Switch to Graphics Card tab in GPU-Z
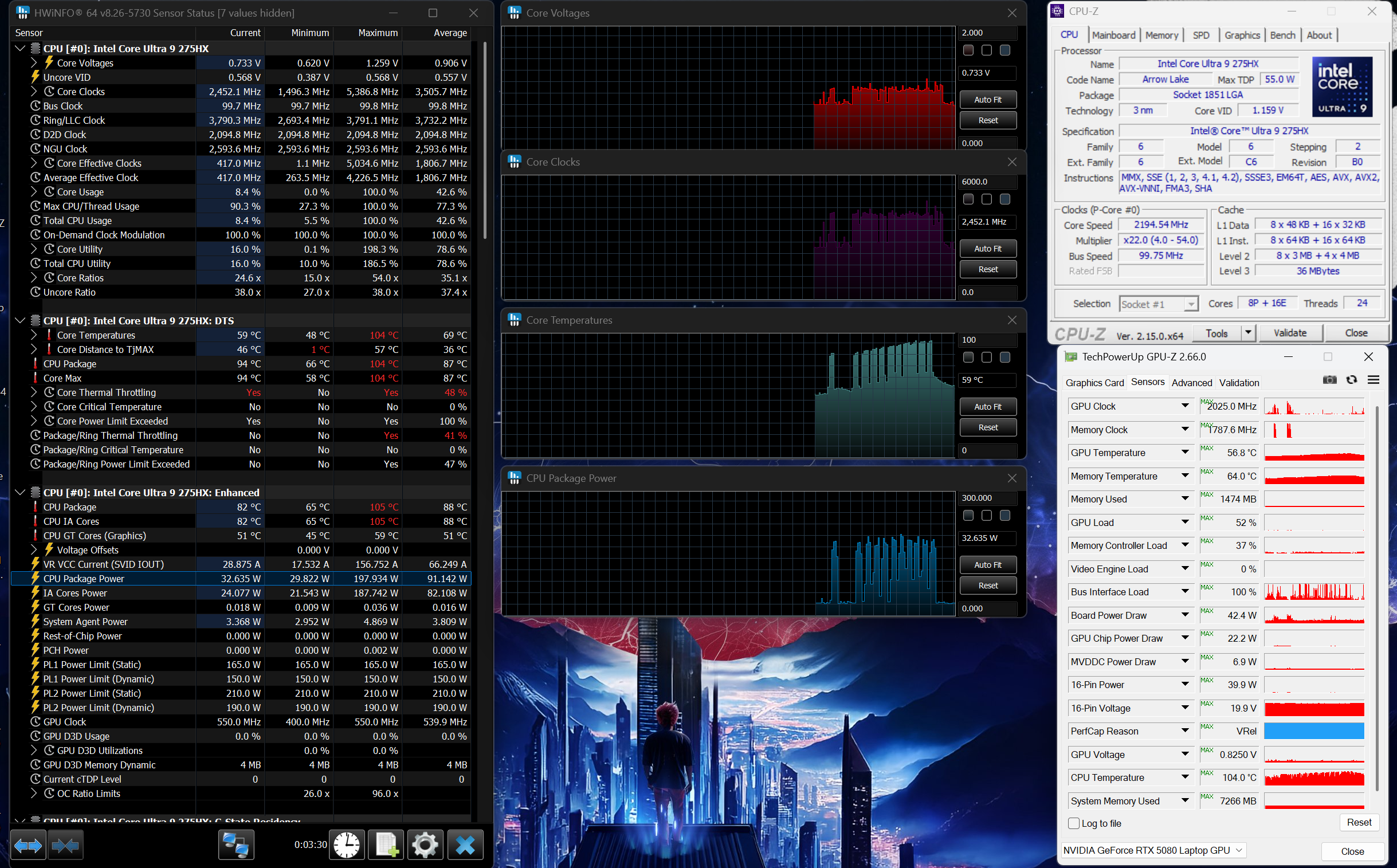 pos(1094,382)
